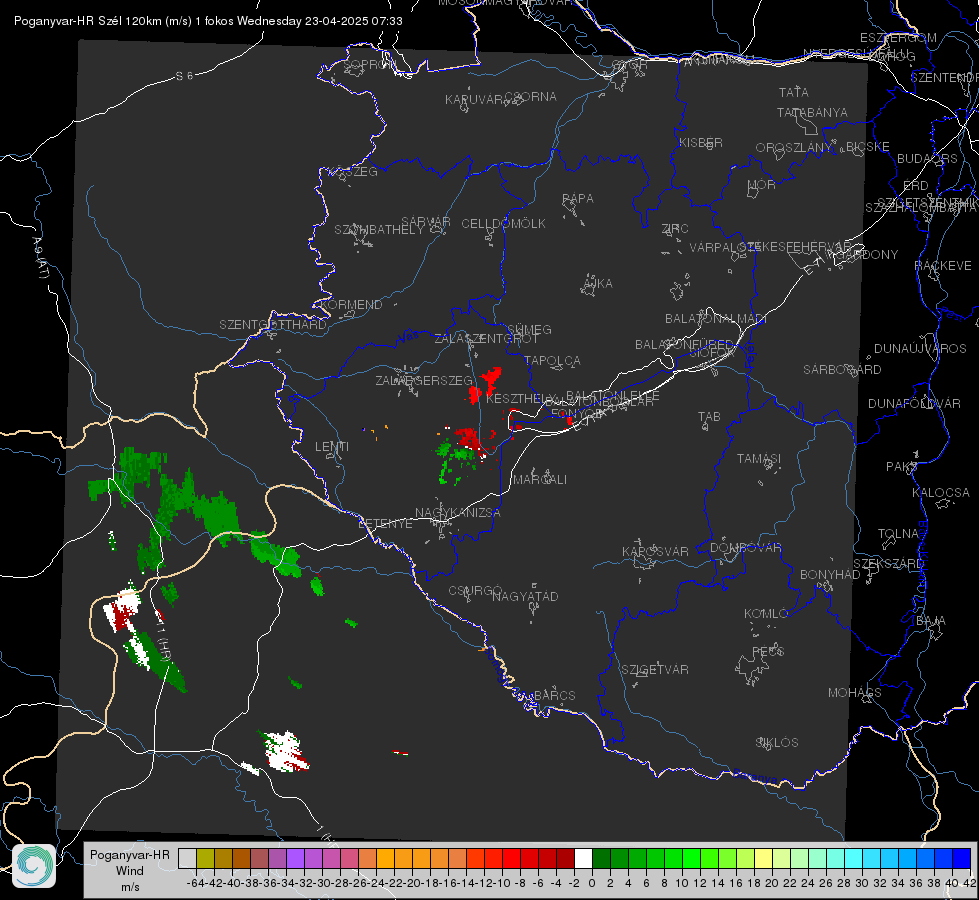Click the TATABANYA city label
Screen dimensions: 979x900
click(812, 113)
